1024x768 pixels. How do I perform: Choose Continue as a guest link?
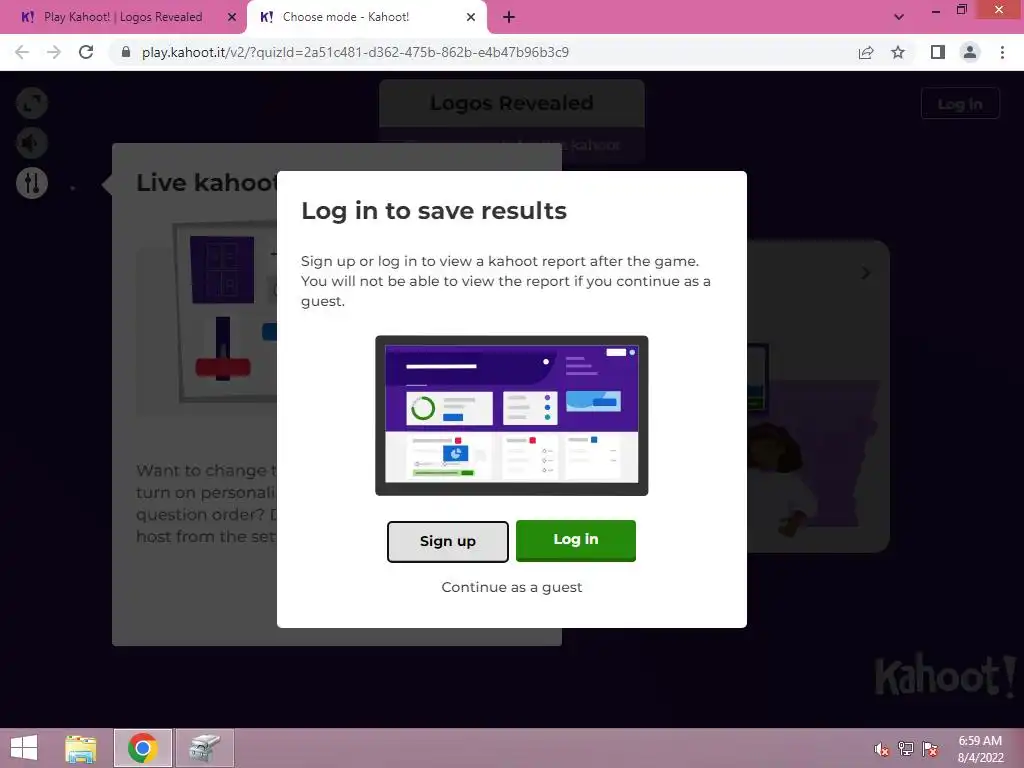[511, 587]
